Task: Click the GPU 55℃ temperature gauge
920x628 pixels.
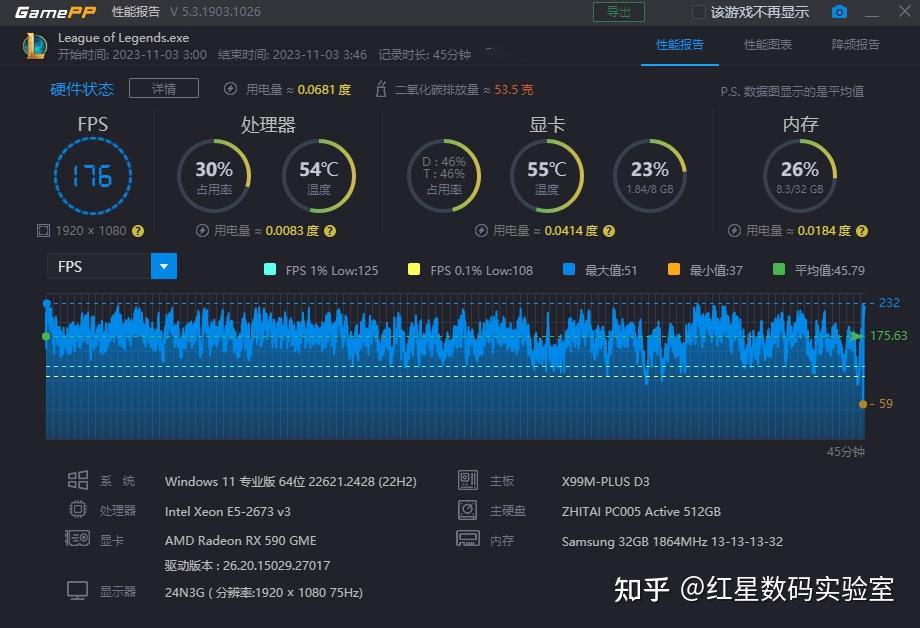Action: click(x=547, y=176)
